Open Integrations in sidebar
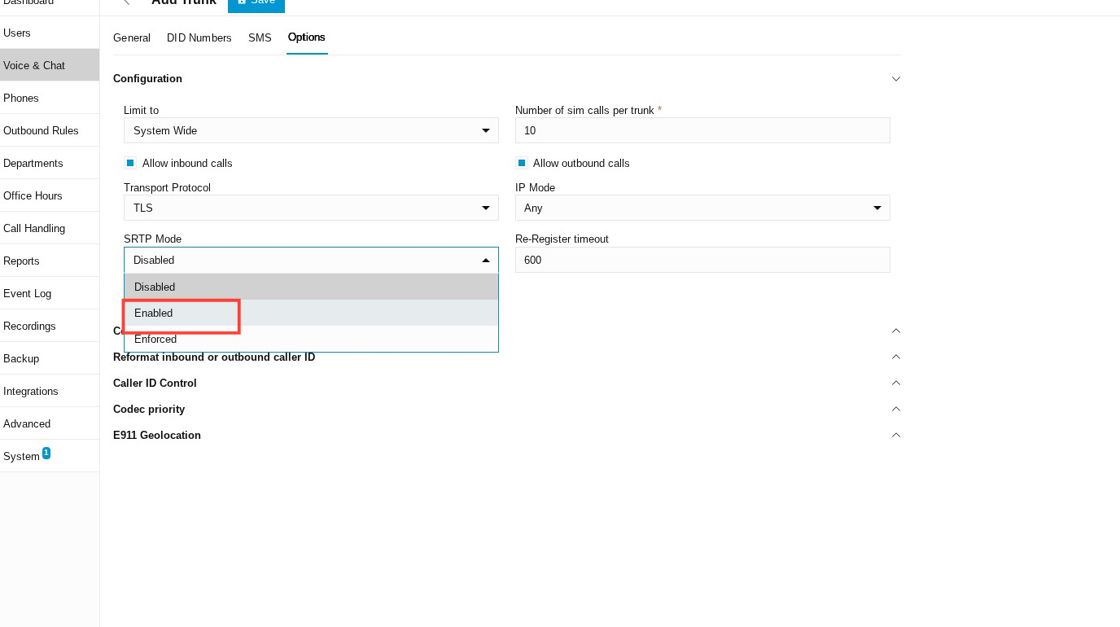This screenshot has width=1120, height=627. [x=49, y=391]
